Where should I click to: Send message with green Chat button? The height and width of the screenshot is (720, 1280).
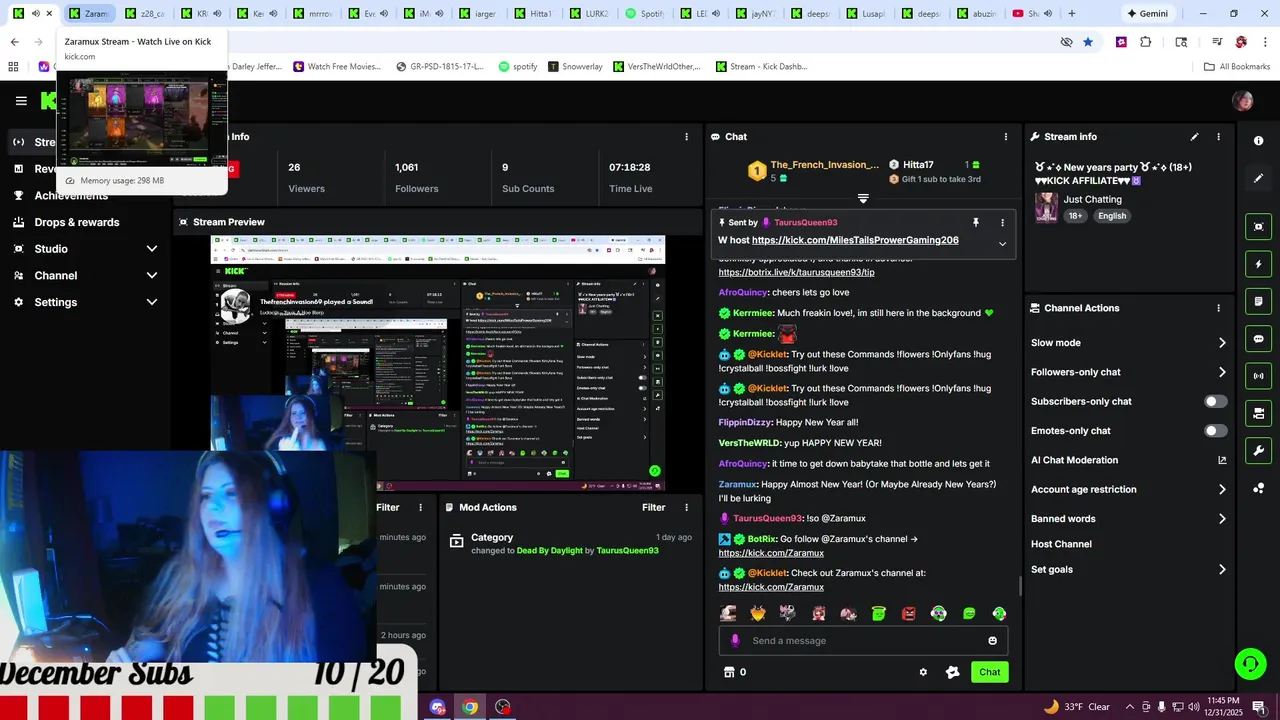(989, 672)
